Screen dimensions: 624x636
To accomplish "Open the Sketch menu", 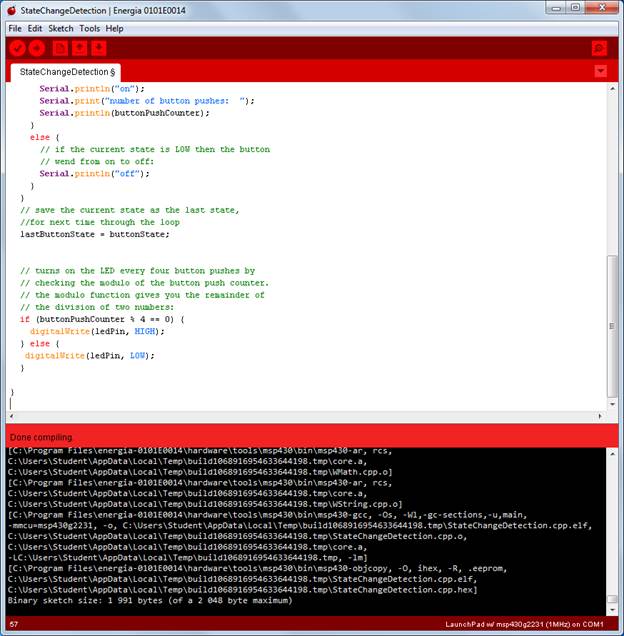I will click(x=61, y=28).
